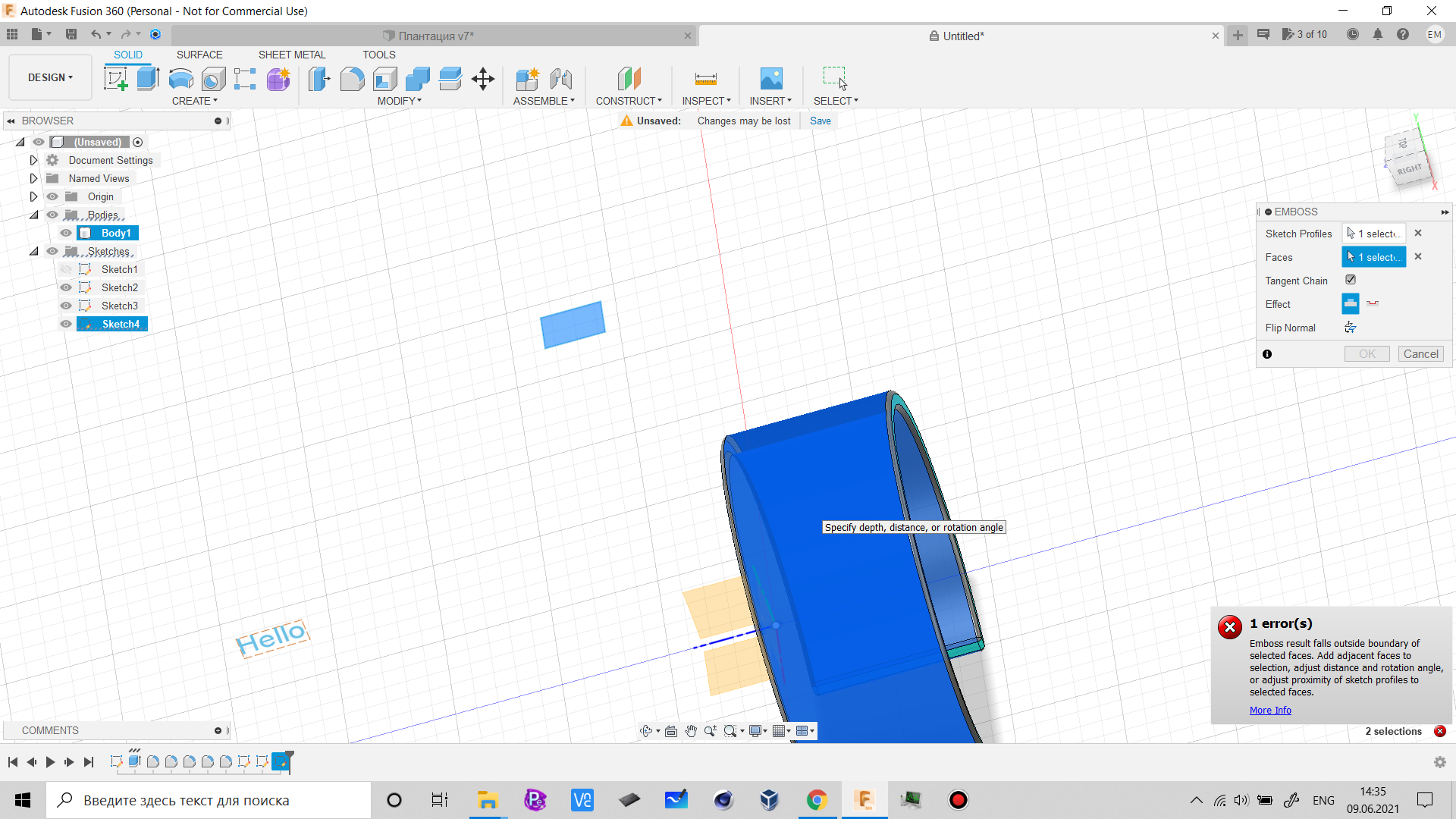This screenshot has width=1456, height=819.
Task: Expand the Origin node
Action: pyautogui.click(x=33, y=196)
